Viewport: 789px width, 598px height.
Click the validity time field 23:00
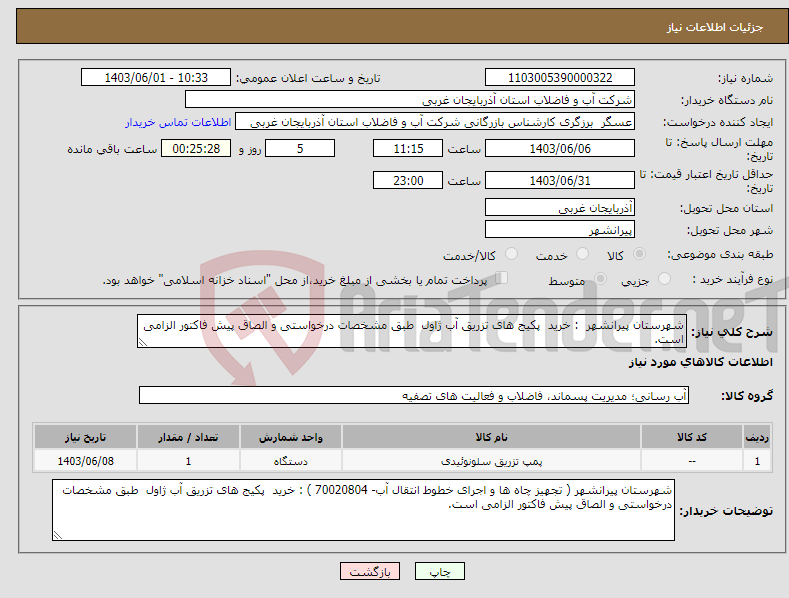point(408,180)
